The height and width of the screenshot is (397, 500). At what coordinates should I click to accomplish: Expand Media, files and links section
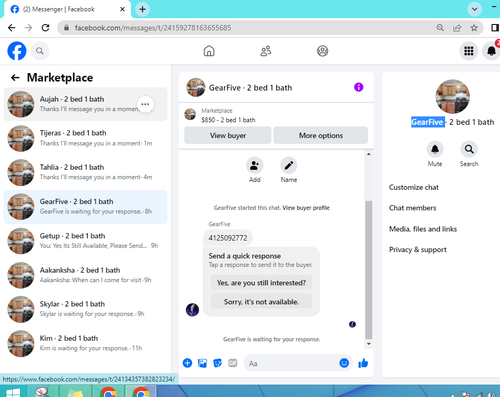[423, 229]
